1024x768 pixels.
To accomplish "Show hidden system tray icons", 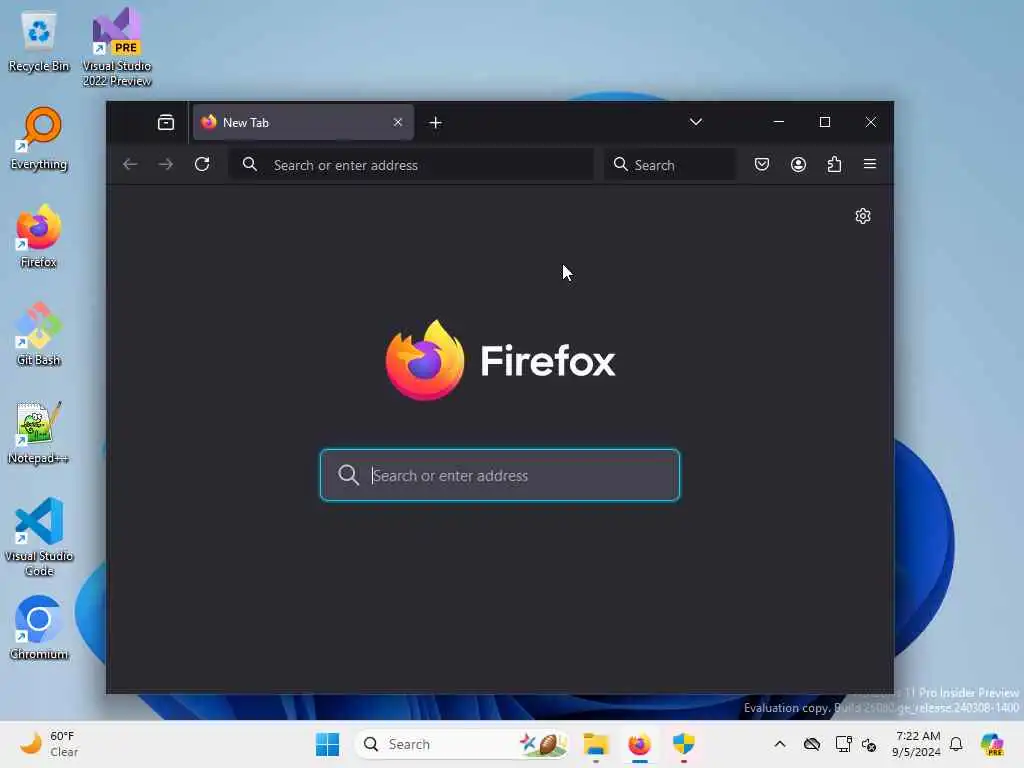I will [x=780, y=744].
